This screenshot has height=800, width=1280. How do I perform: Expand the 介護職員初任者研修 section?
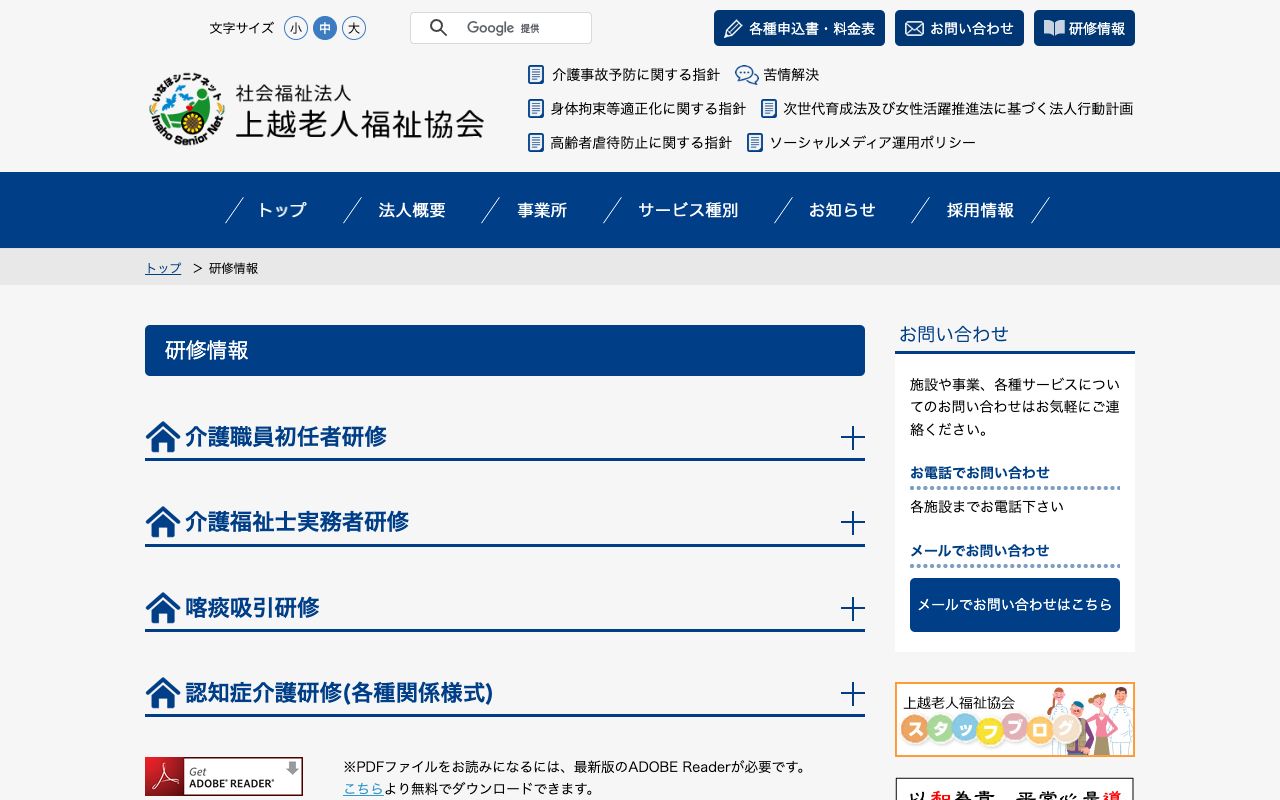coord(853,438)
